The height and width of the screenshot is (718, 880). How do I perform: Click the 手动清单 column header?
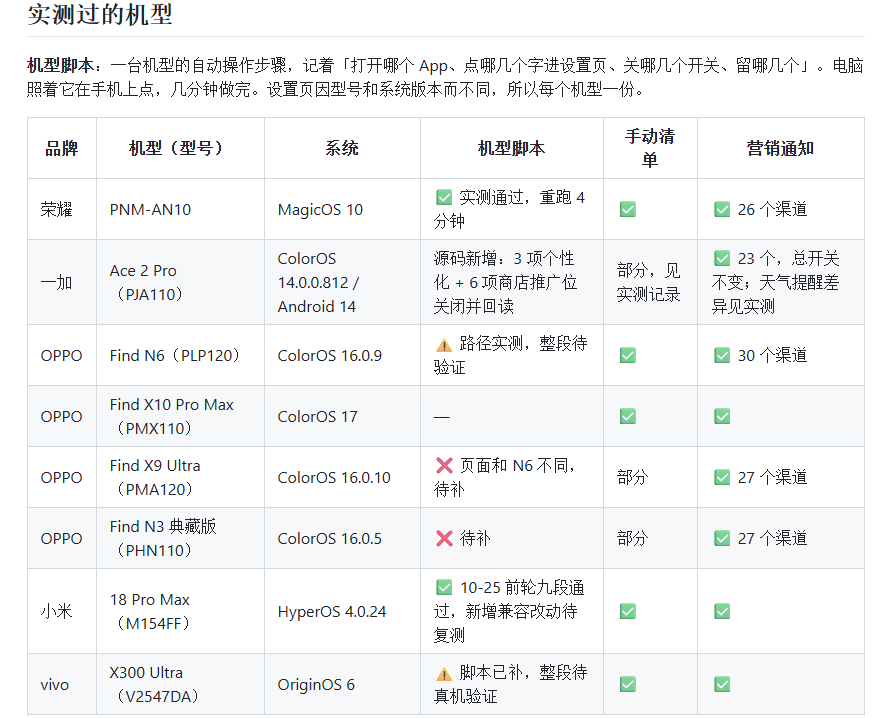tap(650, 148)
